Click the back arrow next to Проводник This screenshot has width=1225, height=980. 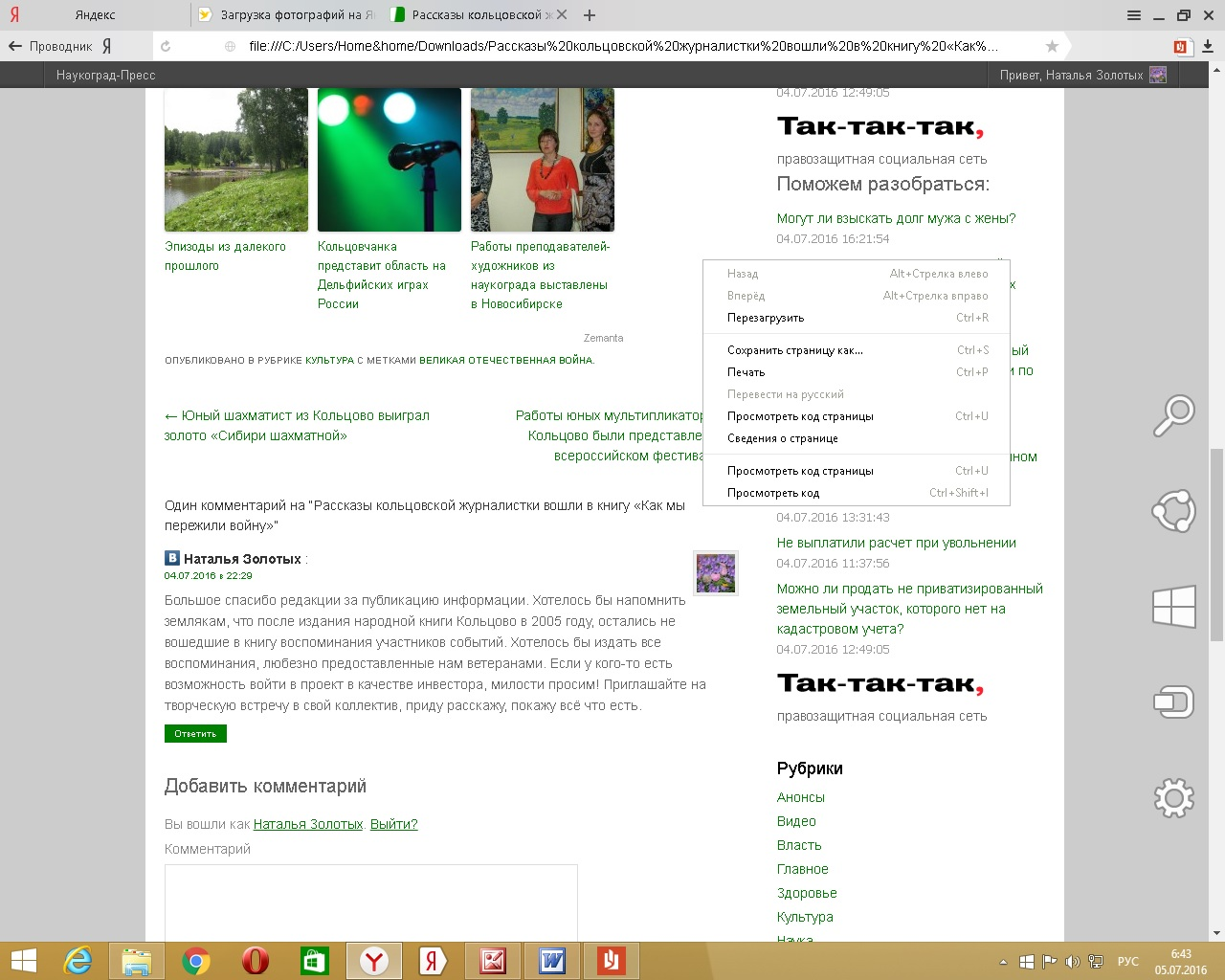[x=14, y=46]
